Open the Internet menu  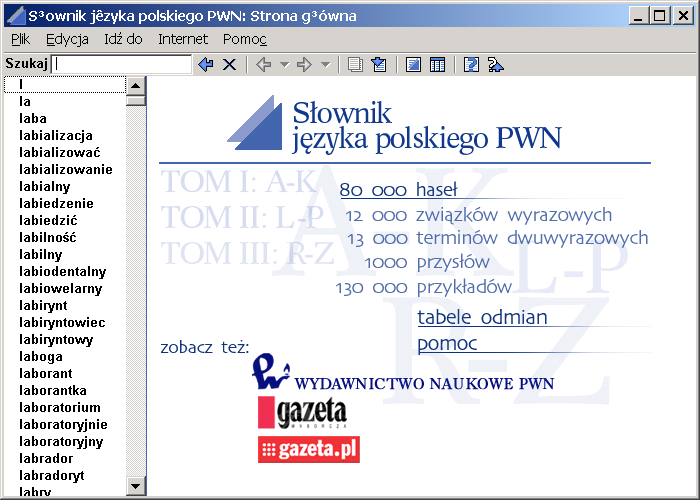coord(183,39)
